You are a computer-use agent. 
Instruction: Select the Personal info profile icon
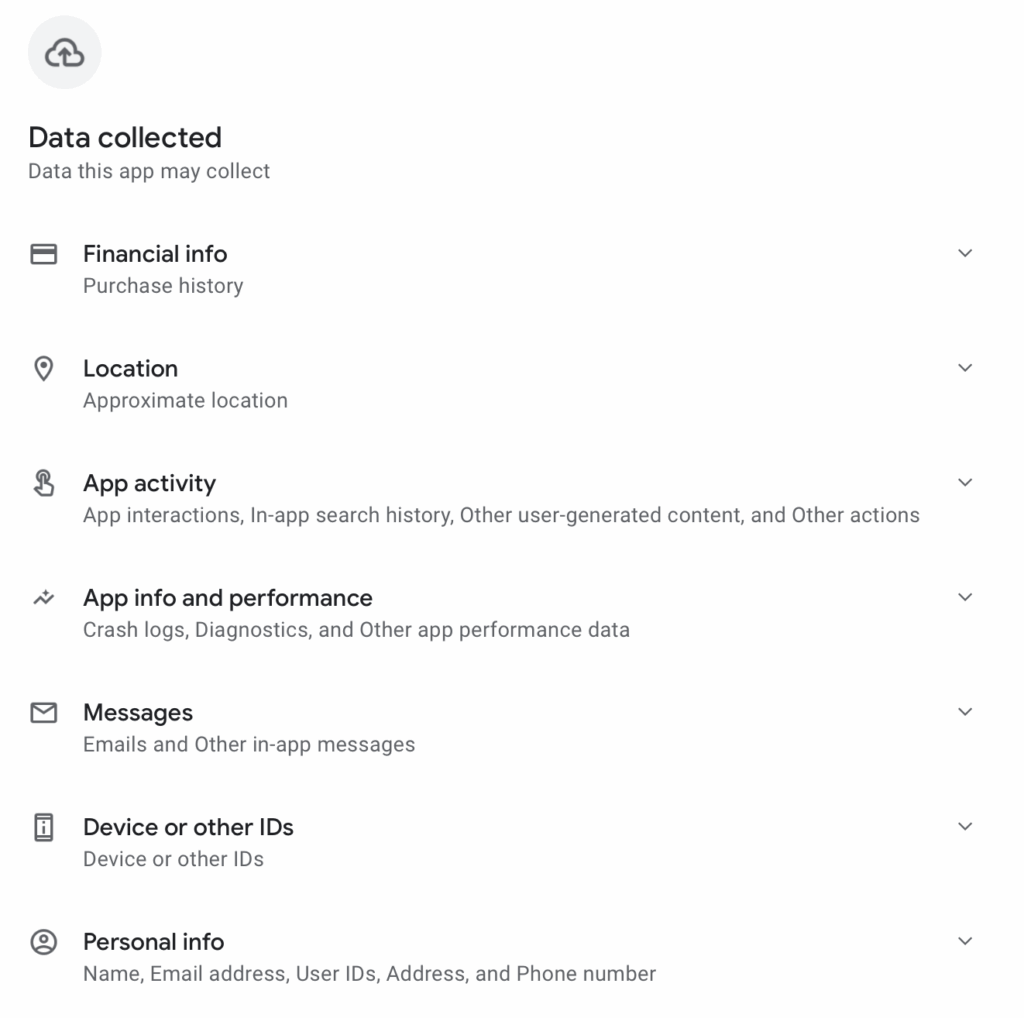[44, 941]
